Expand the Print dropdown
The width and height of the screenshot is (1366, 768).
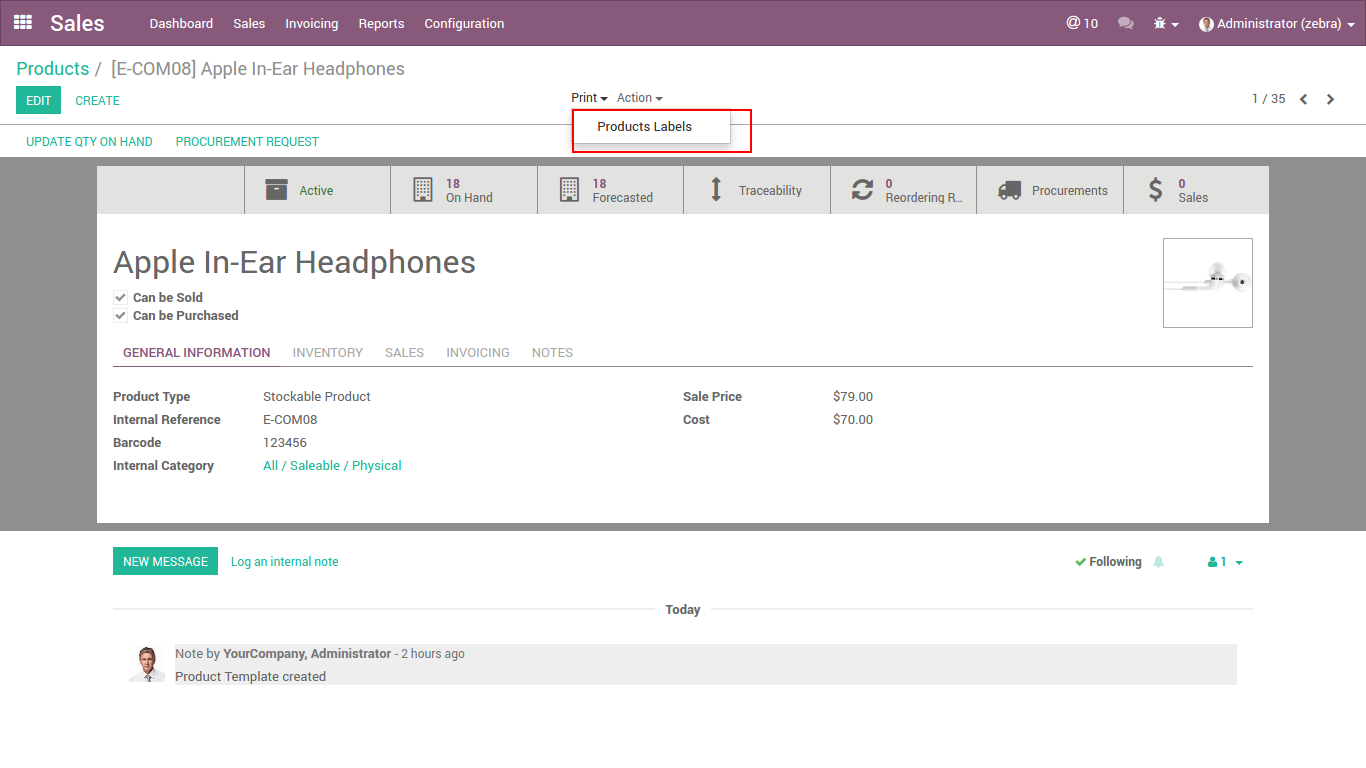coord(589,98)
